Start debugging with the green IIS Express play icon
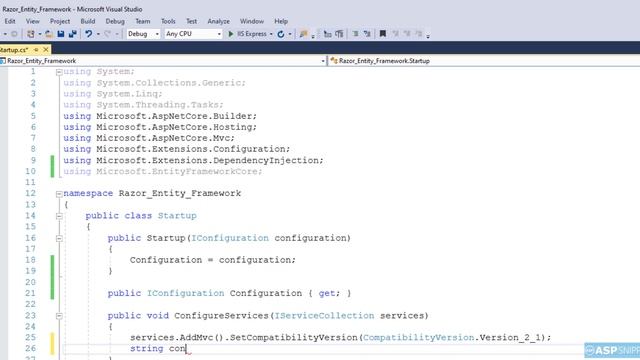The image size is (640, 360). point(231,34)
